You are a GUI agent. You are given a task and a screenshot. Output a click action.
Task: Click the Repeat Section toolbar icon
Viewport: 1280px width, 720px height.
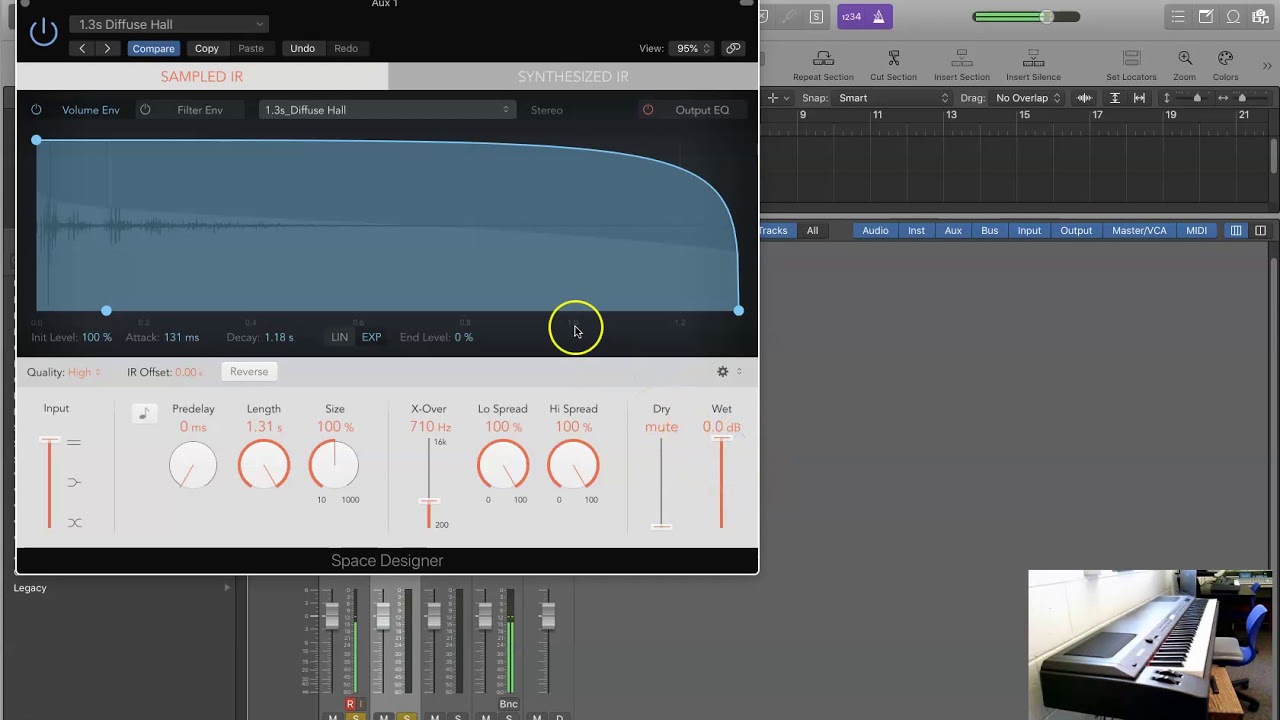click(x=823, y=59)
